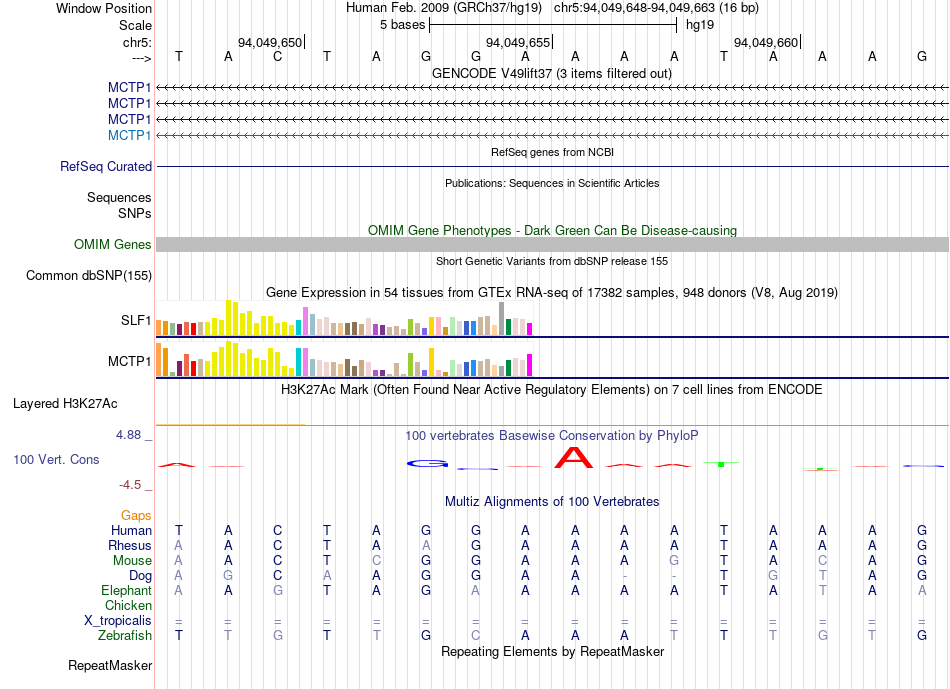Open Short Genetic Variants from dbSNP title
Screen dimensions: 950x689
click(552, 261)
